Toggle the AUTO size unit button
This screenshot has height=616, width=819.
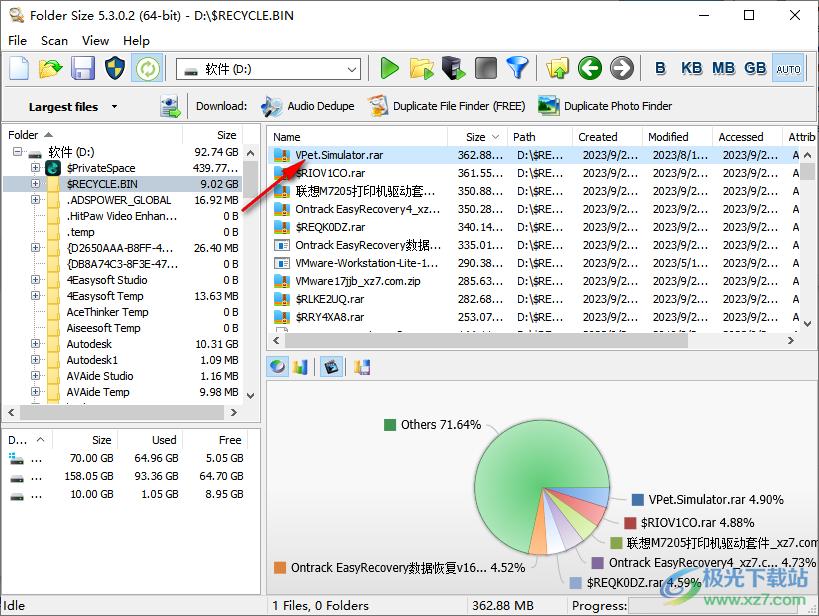(x=788, y=68)
